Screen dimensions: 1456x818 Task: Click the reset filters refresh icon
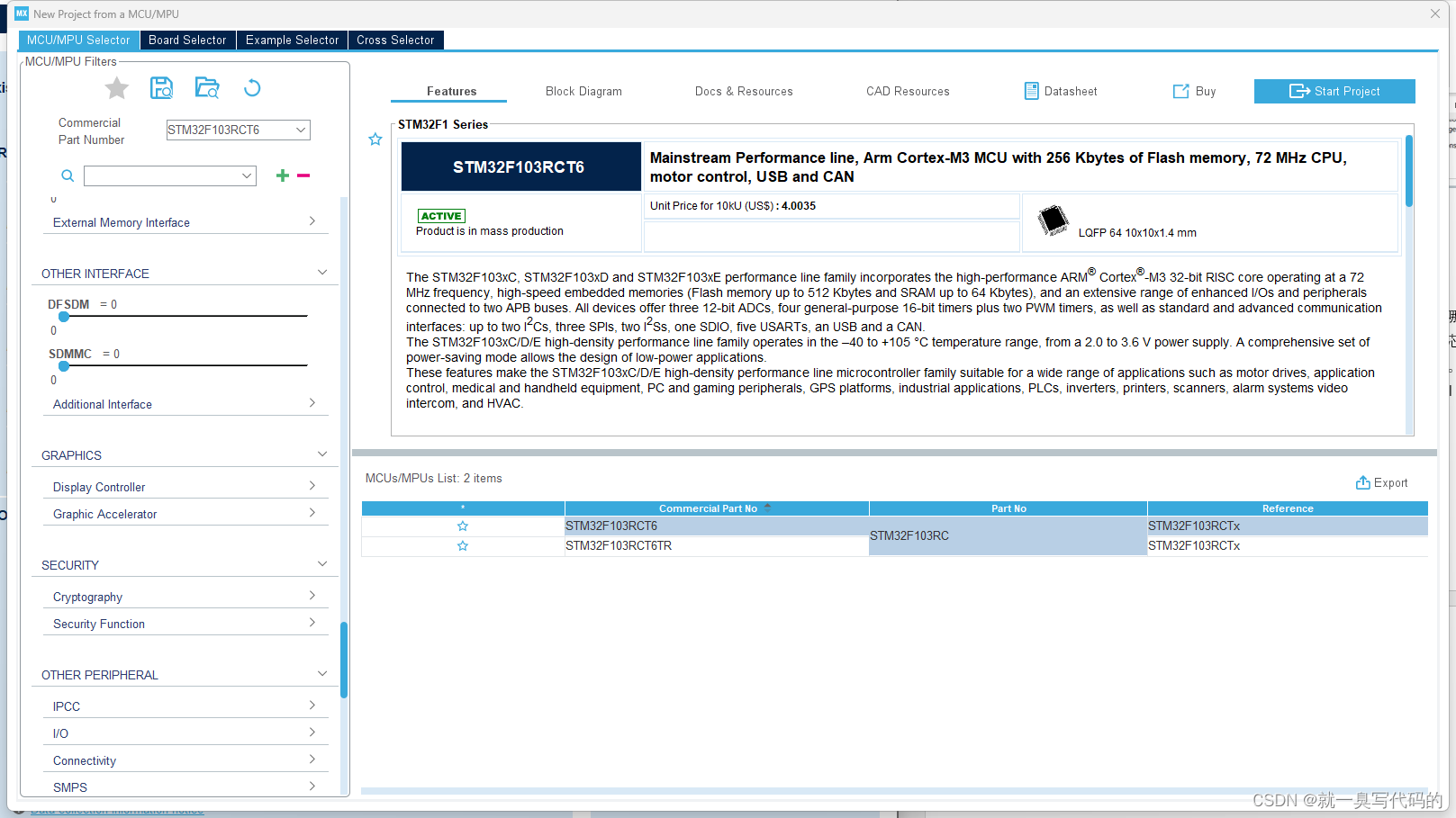pos(252,87)
